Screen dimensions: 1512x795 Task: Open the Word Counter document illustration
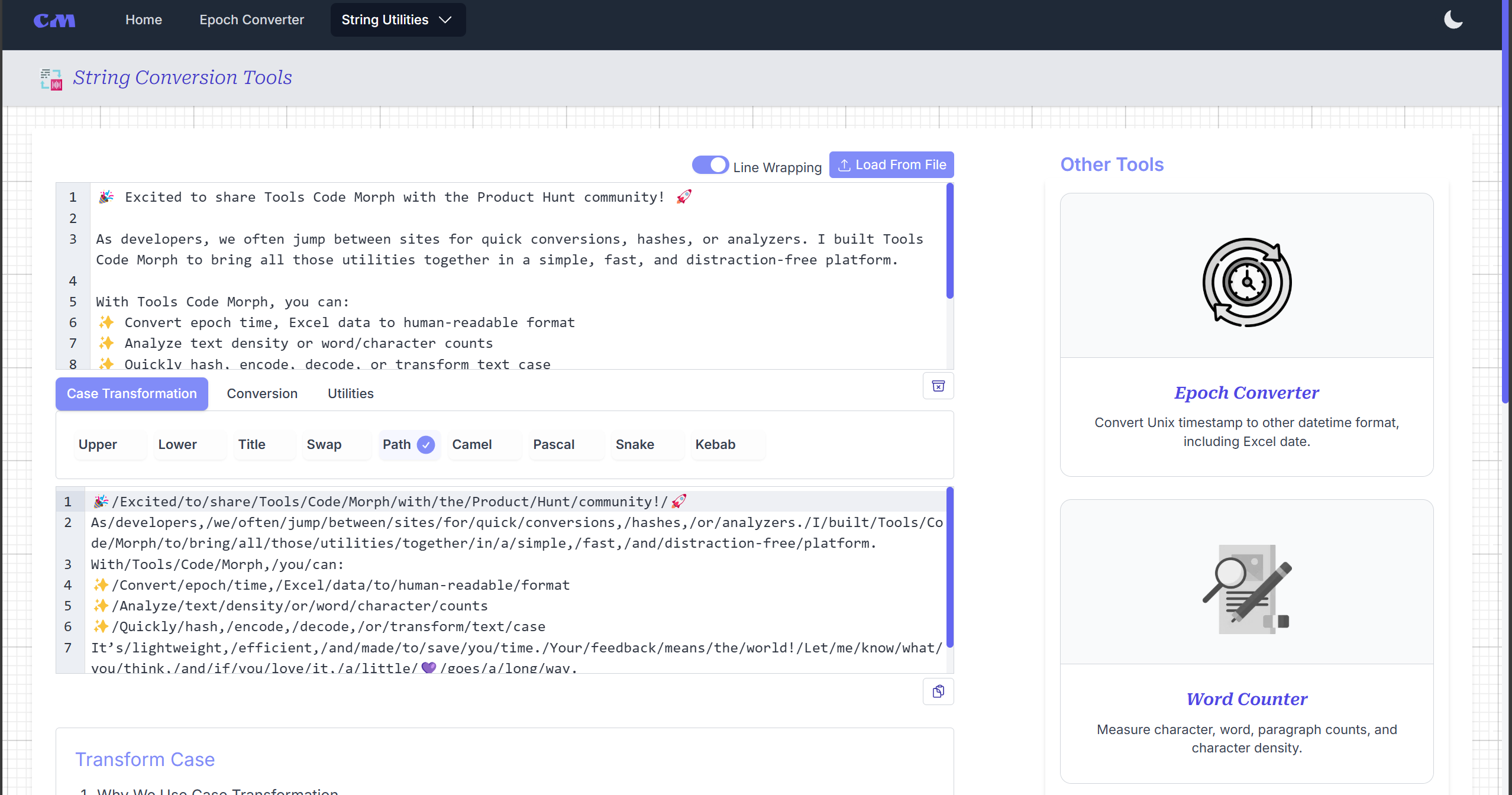click(1247, 589)
